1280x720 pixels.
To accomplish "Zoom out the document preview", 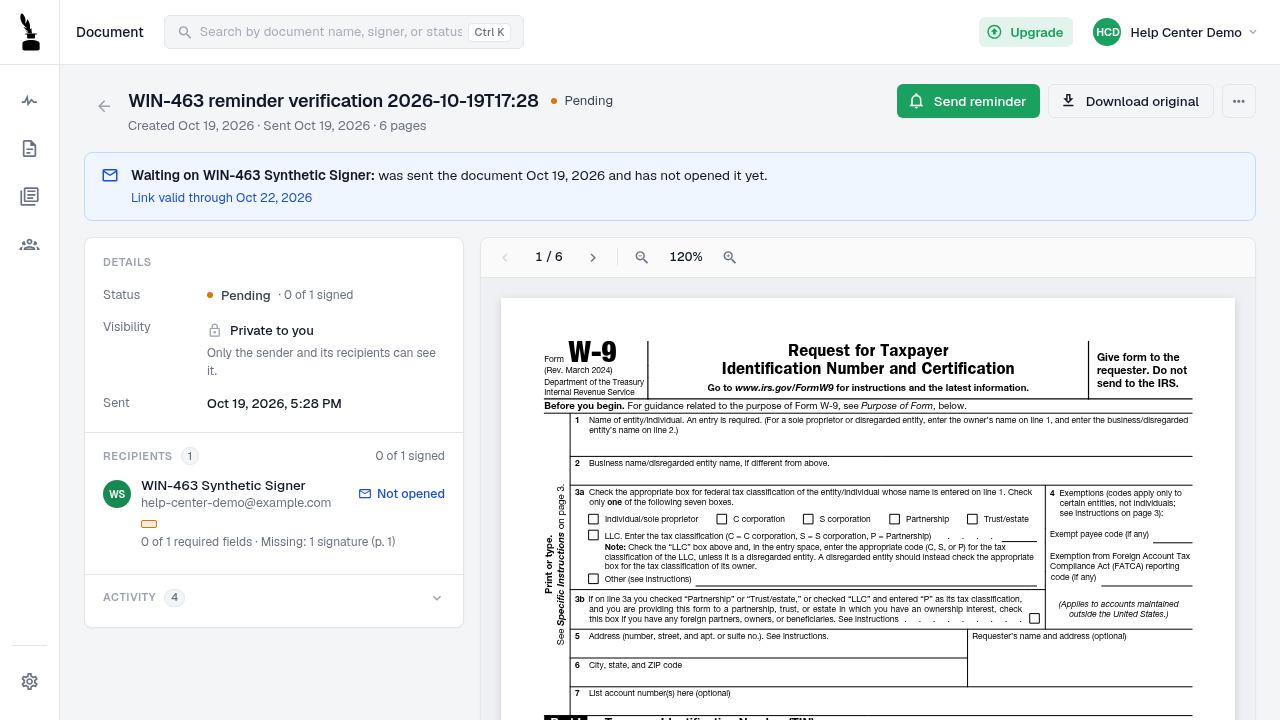I will [x=642, y=257].
